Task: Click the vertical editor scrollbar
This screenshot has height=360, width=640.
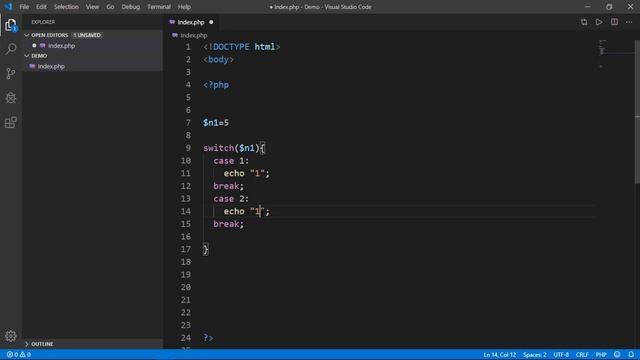Action: (x=637, y=112)
